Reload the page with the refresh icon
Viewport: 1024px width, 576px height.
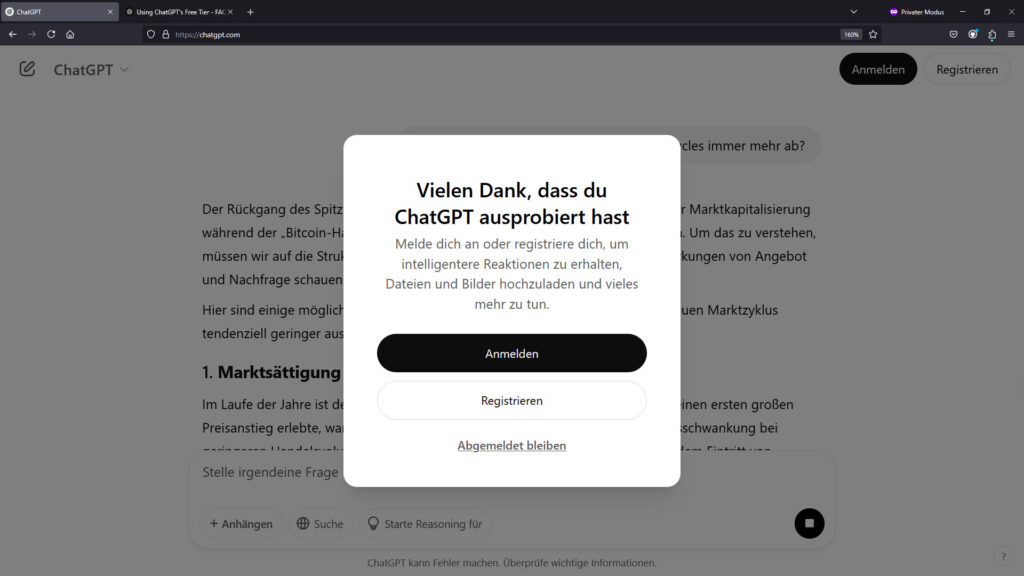click(51, 34)
